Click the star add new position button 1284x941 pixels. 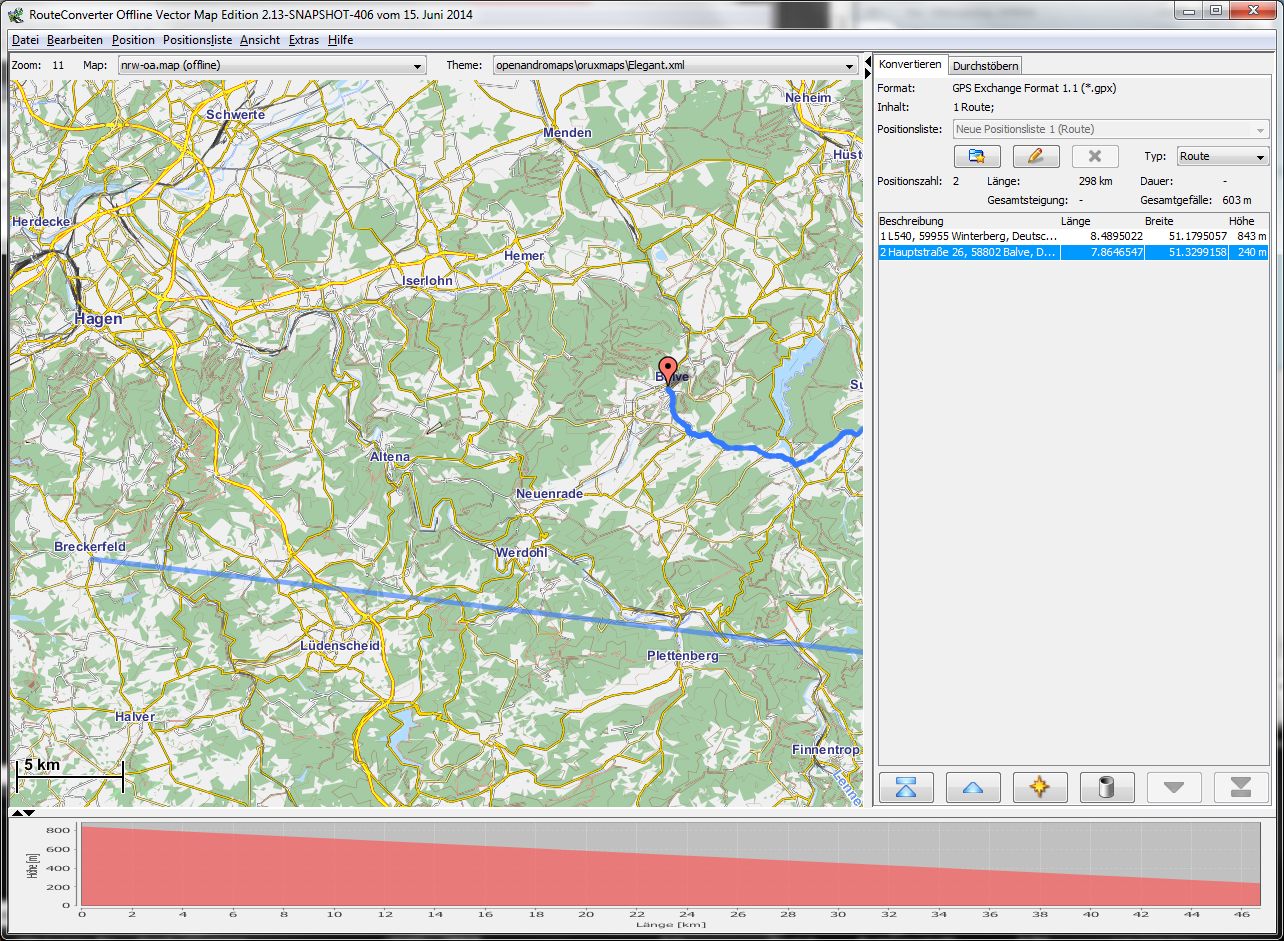(1039, 787)
